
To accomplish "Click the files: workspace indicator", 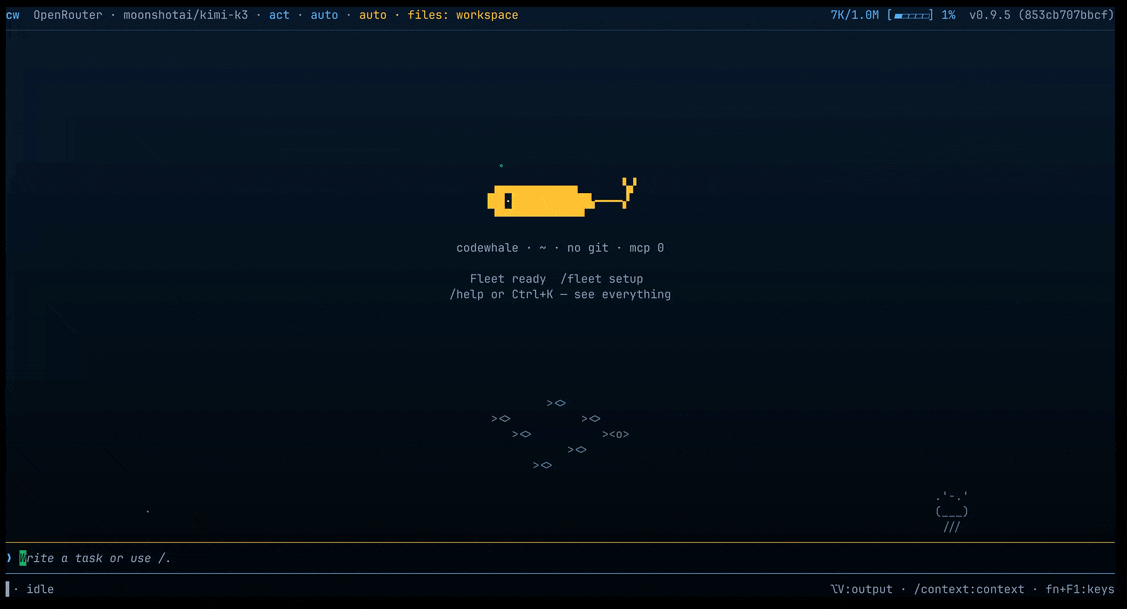I will 463,15.
